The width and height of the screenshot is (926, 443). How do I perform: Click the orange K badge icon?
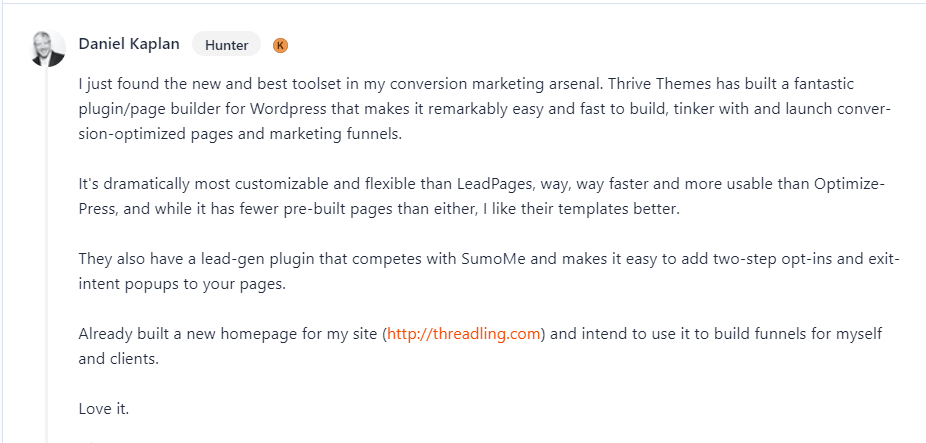[x=281, y=45]
